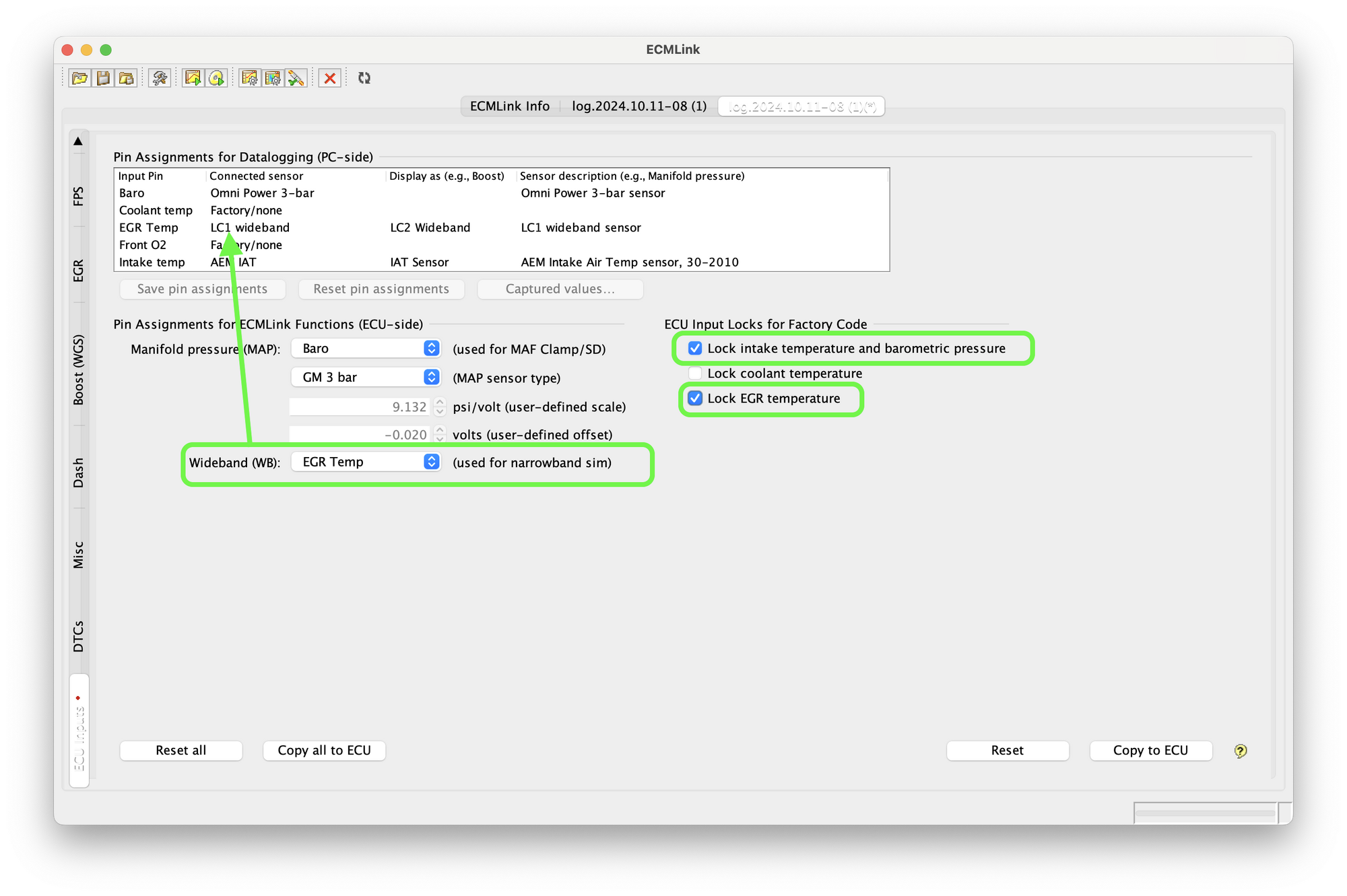Click the graph with gear settings icon
This screenshot has width=1347, height=896.
[x=250, y=78]
